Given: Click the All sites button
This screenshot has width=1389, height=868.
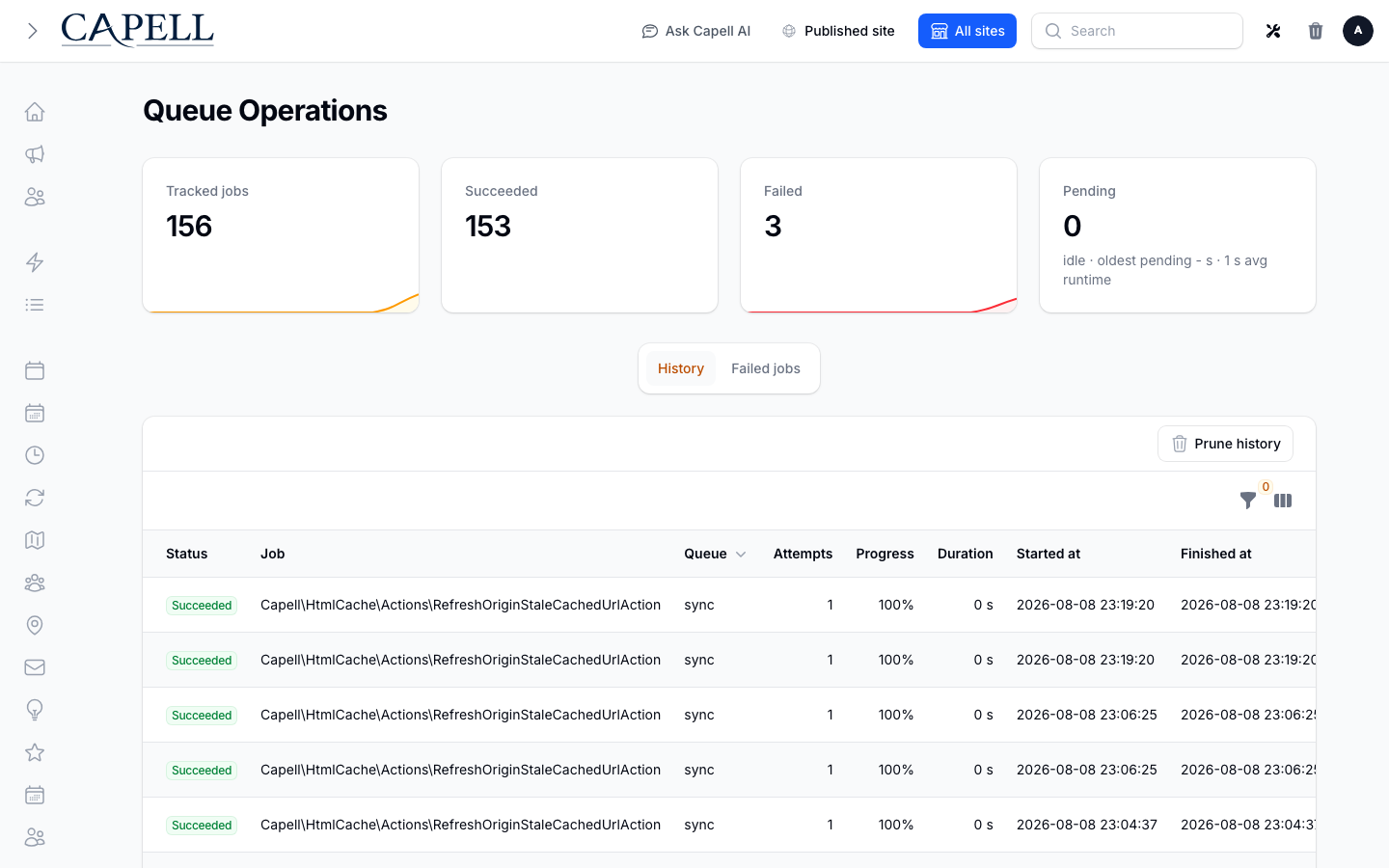Looking at the screenshot, I should (x=967, y=31).
